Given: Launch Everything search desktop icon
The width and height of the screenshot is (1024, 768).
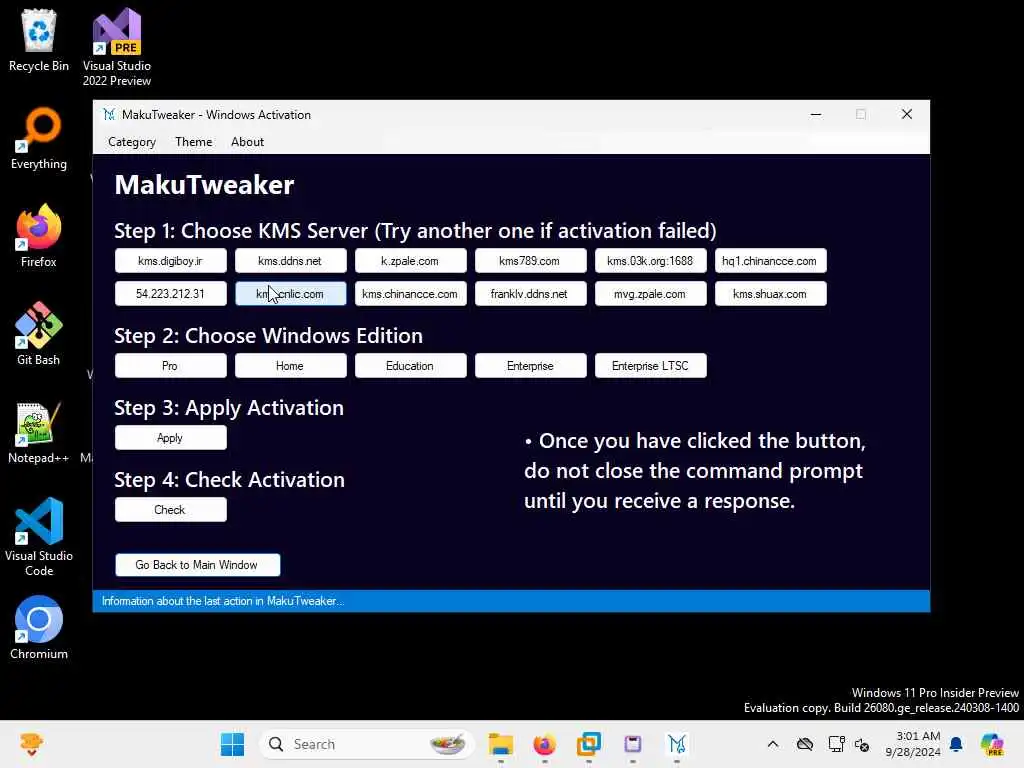Looking at the screenshot, I should point(39,138).
